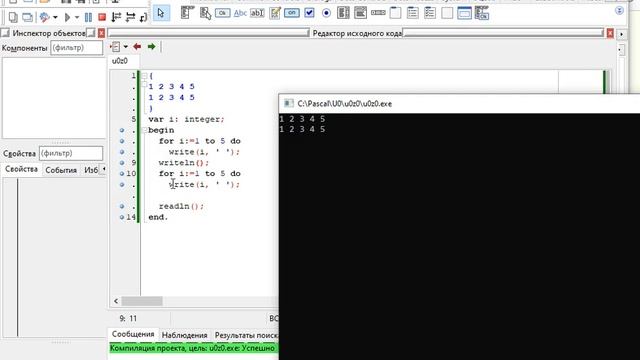
Task: Click the View Units toolbar icon
Action: click(x=13, y=17)
